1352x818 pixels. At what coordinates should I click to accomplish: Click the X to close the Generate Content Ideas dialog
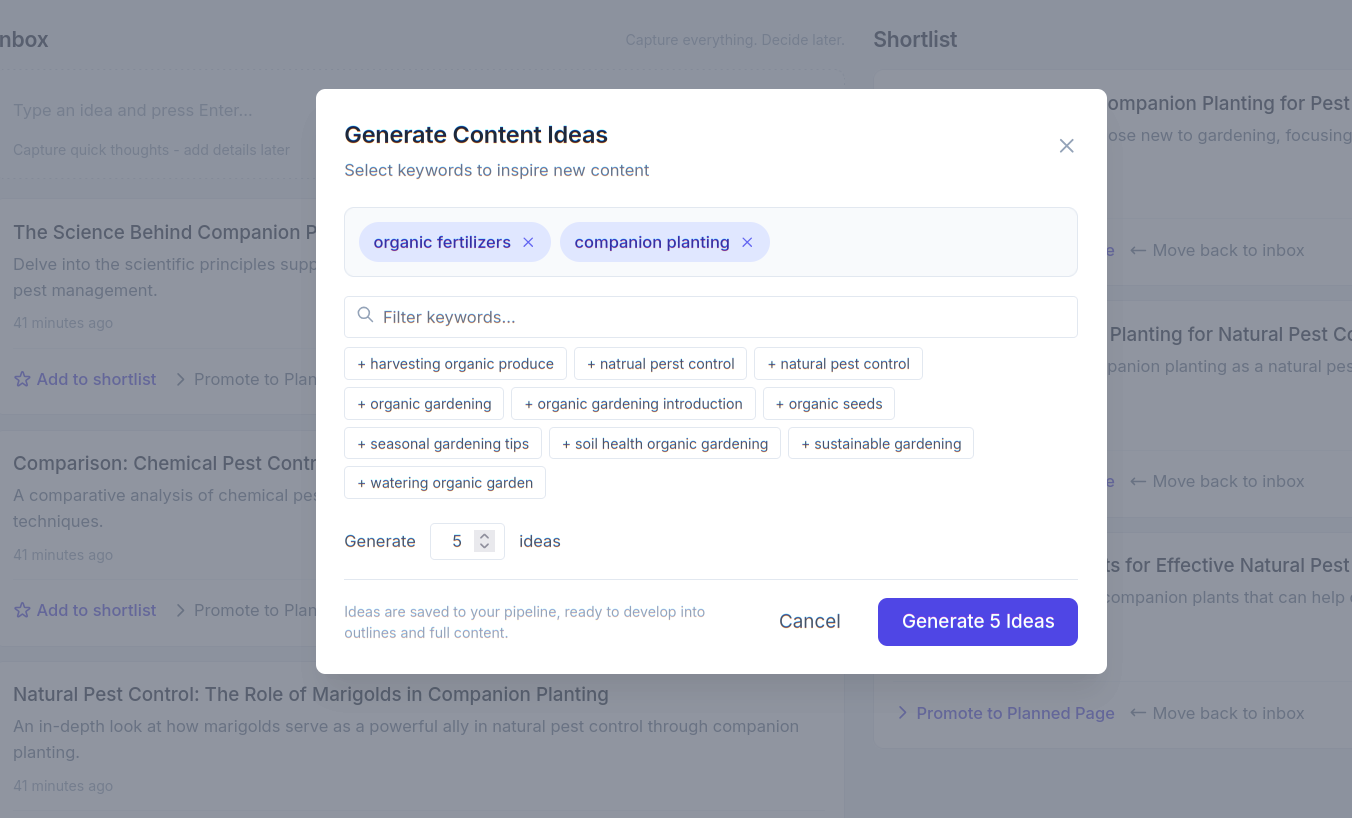tap(1066, 145)
